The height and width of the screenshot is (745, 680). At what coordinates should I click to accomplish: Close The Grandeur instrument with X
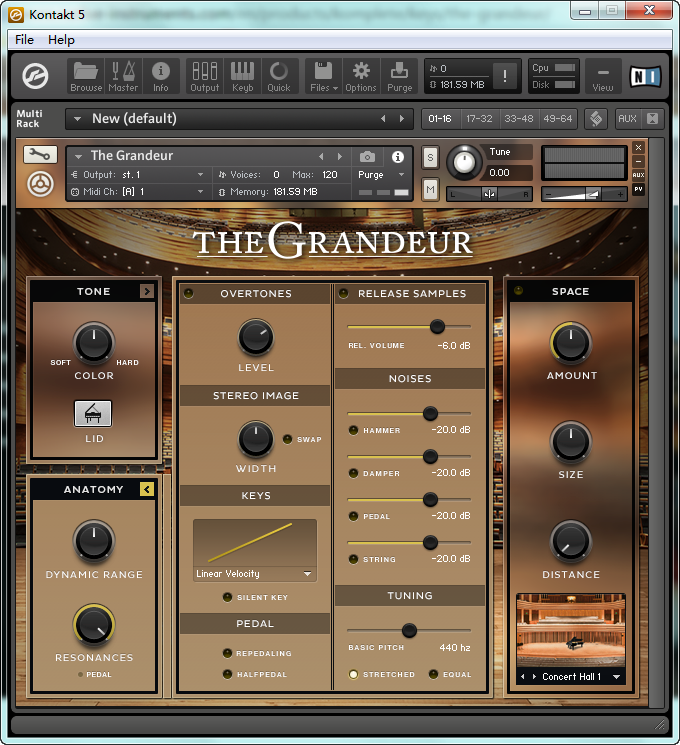(x=639, y=147)
